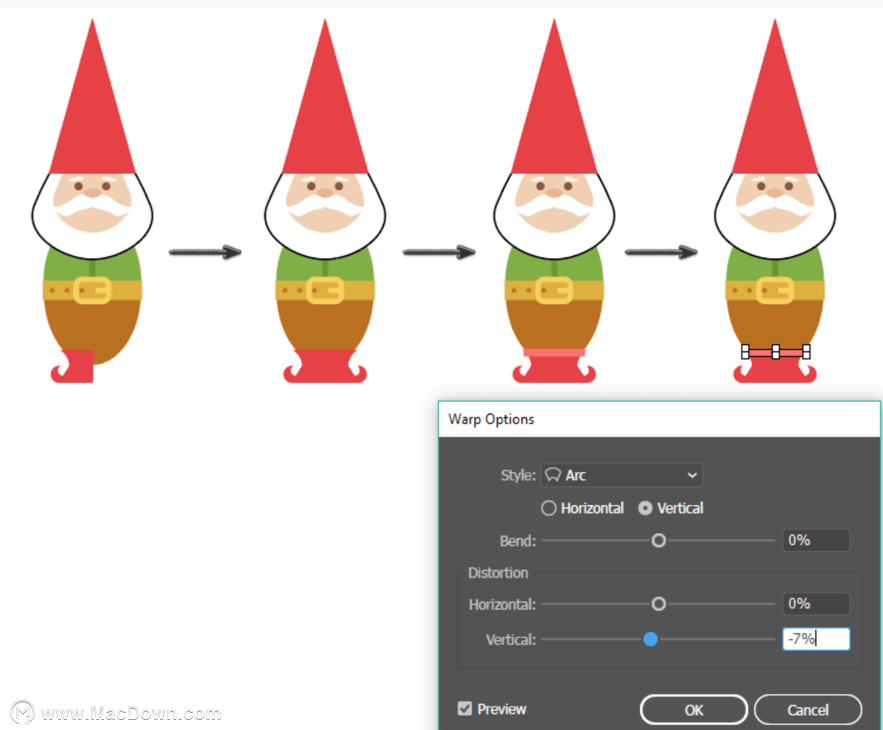Click the Vertical distortion slider handle

[x=650, y=639]
